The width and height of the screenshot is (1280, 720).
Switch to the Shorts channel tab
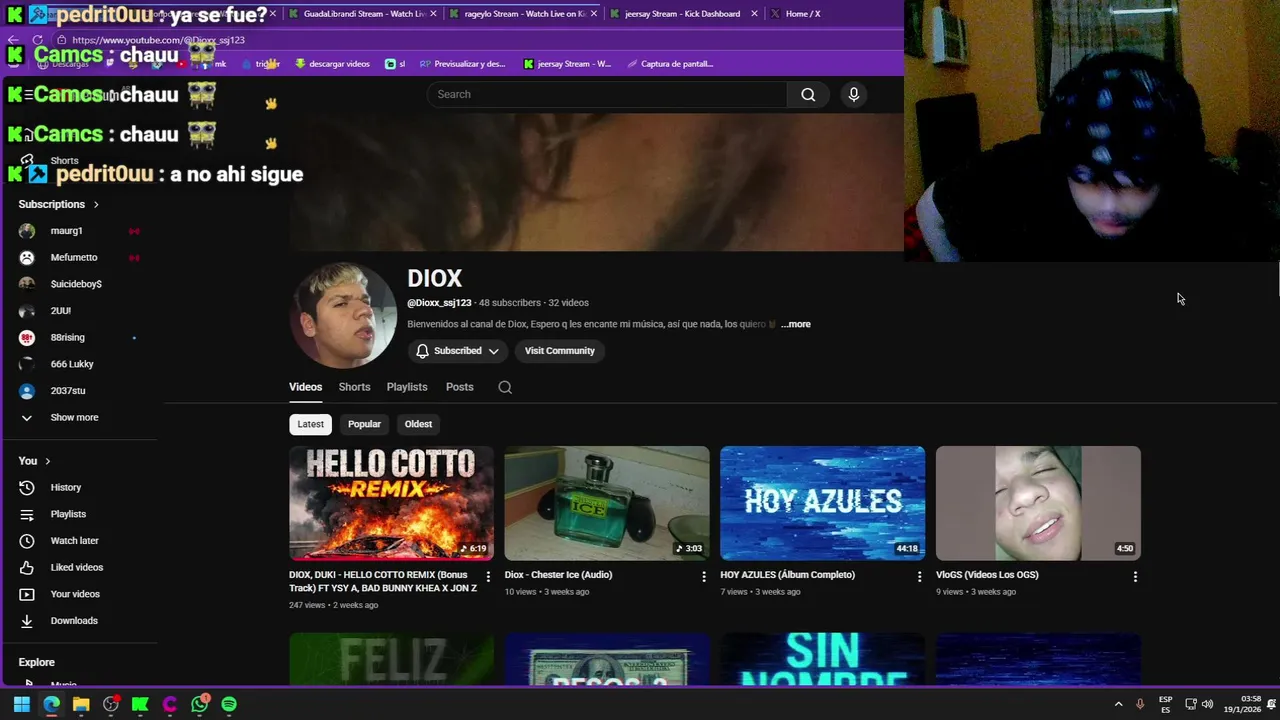(x=354, y=387)
